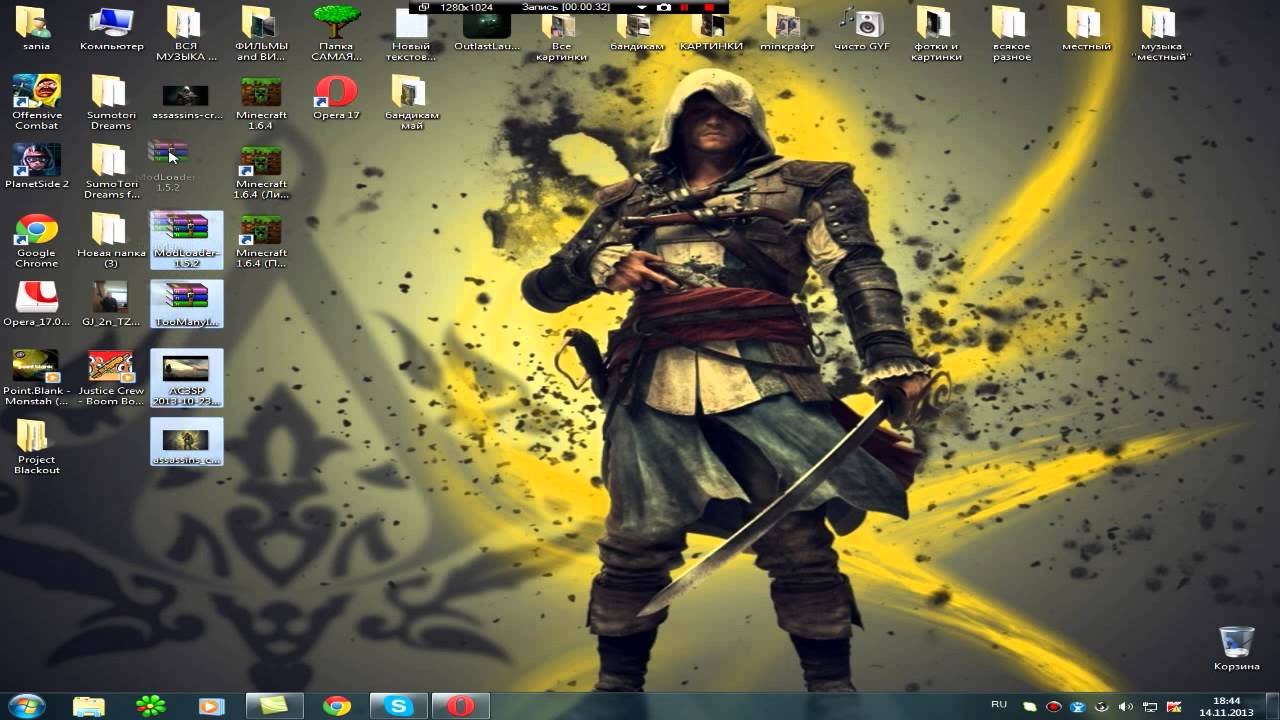Open the Компьютер desktop icon

(111, 28)
